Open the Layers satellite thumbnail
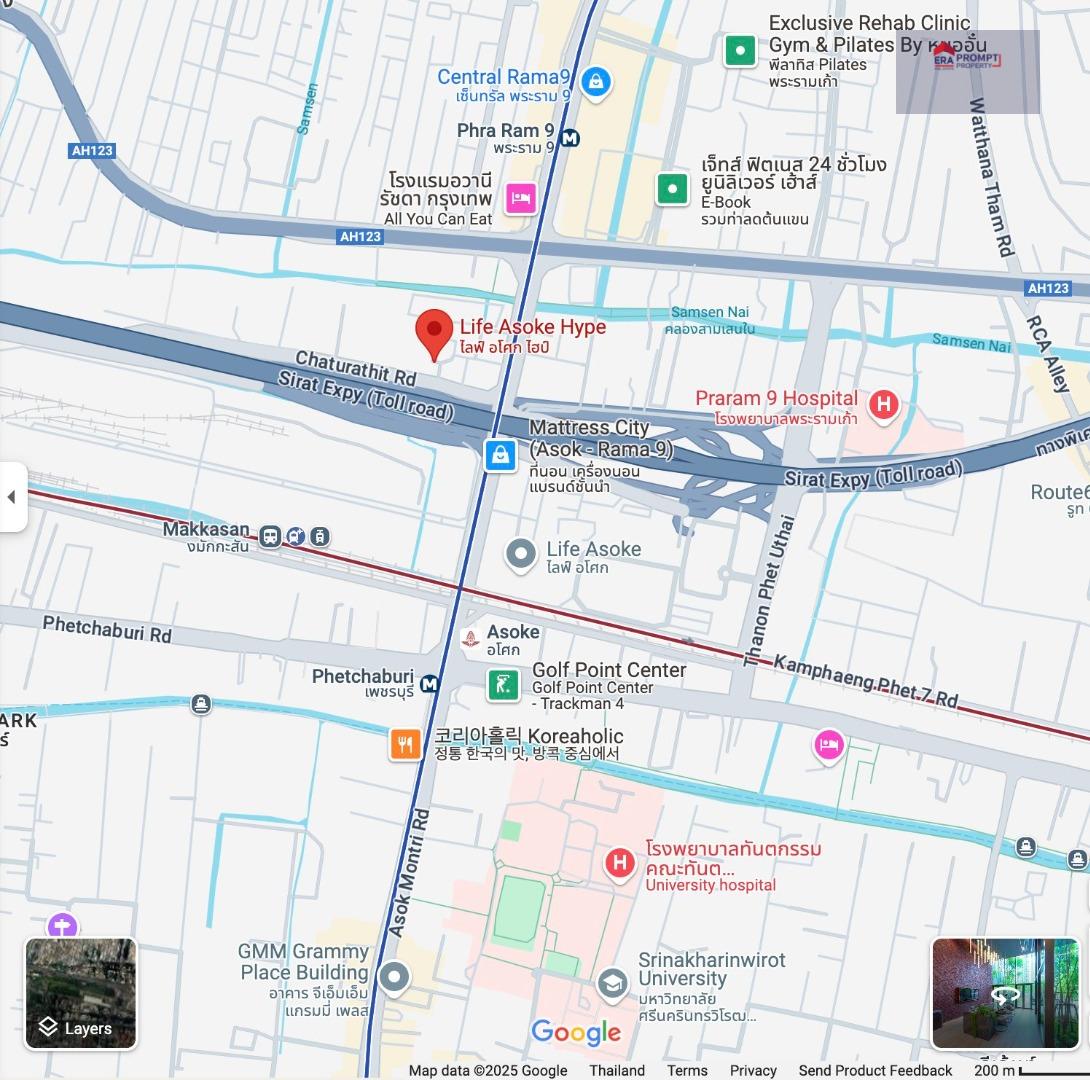1090x1080 pixels. (x=81, y=993)
